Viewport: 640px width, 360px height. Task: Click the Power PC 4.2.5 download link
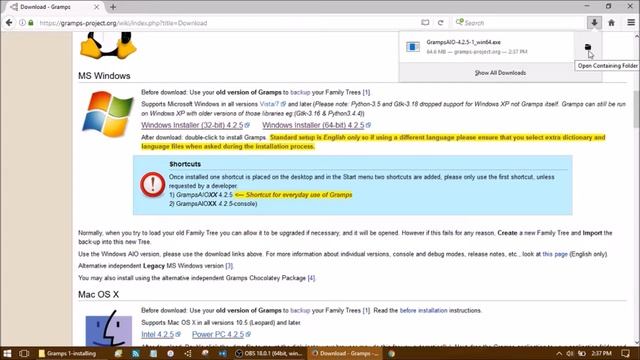click(x=221, y=334)
